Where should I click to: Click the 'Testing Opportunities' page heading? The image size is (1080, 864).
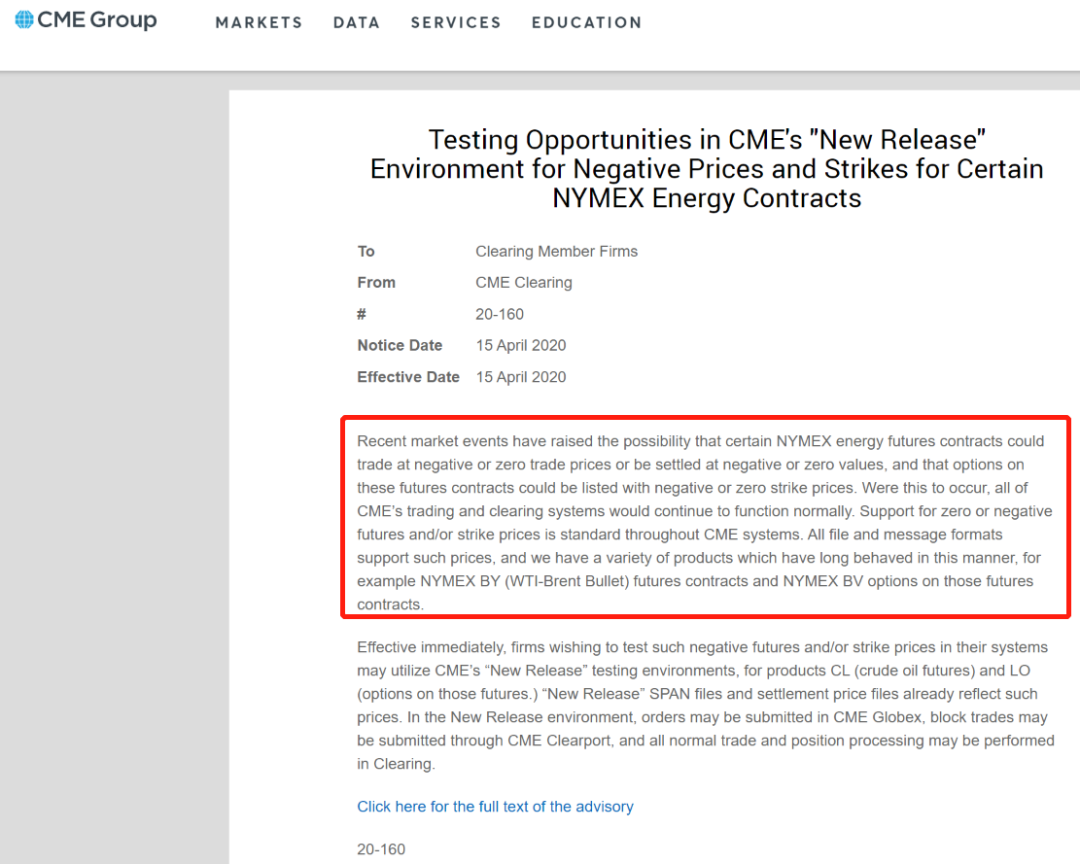[706, 169]
